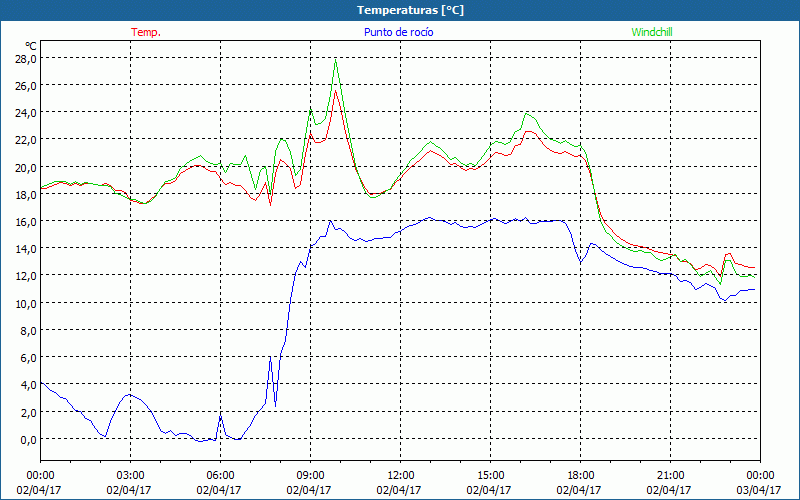Viewport: 800px width, 500px height.
Task: Click the 06:00 time axis label
Action: (x=220, y=476)
